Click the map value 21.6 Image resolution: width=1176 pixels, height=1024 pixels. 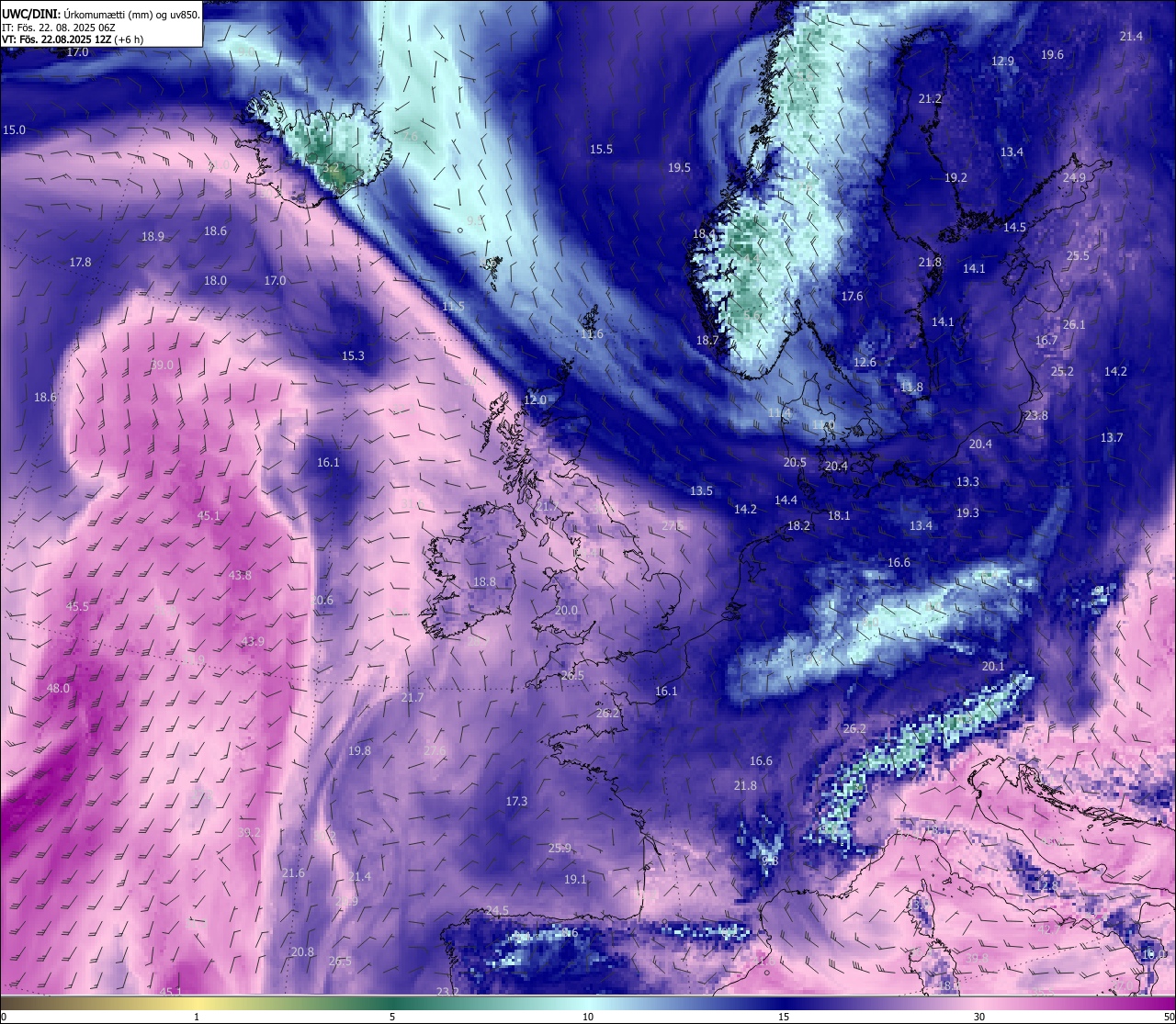coord(293,873)
